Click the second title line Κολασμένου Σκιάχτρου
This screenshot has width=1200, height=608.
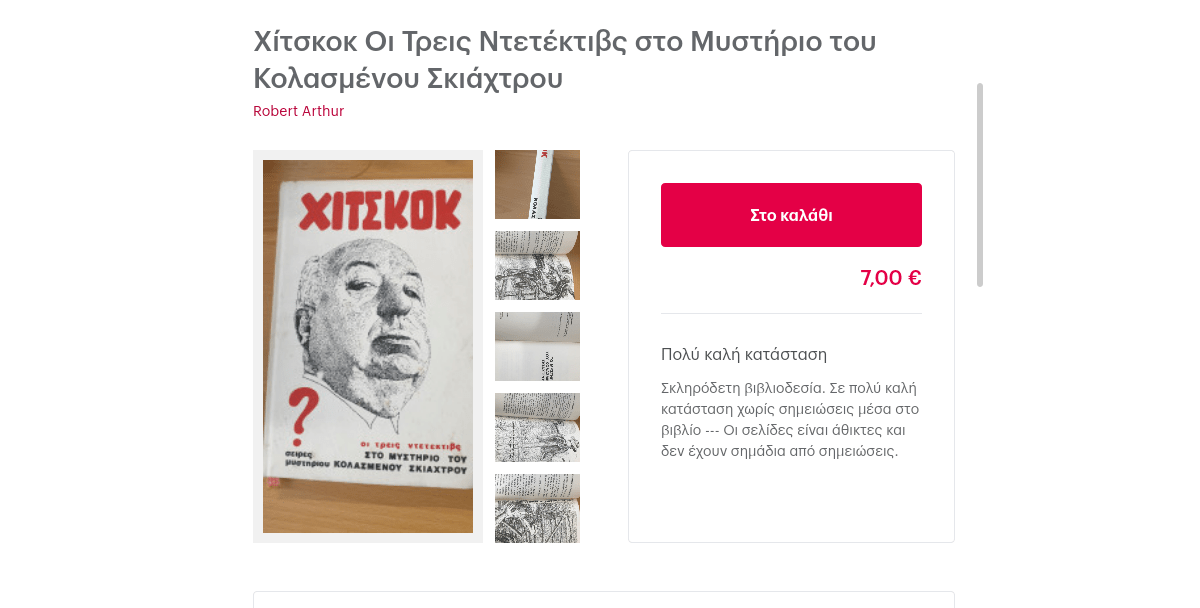point(408,78)
